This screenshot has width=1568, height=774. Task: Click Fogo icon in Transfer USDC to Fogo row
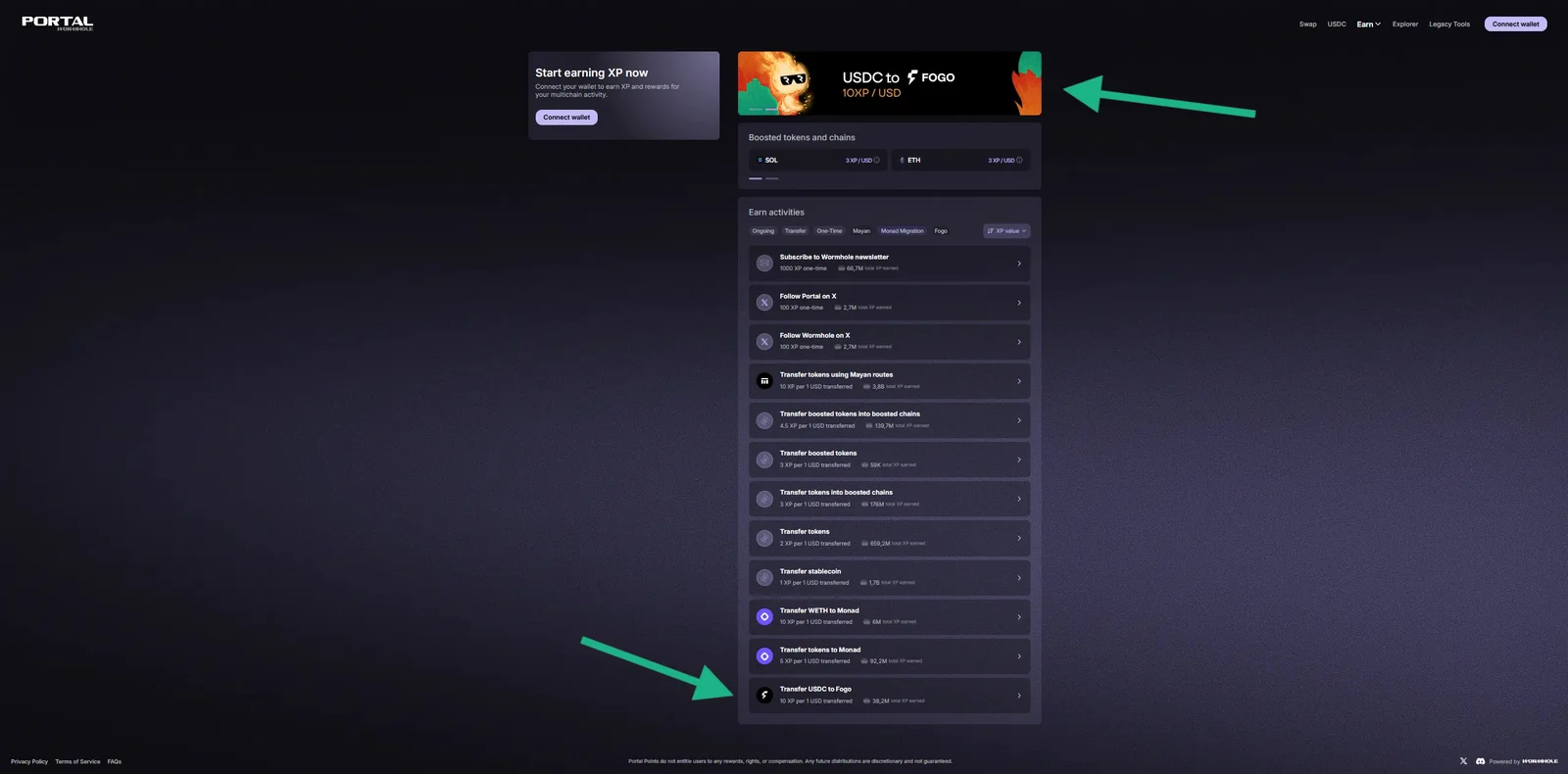tap(764, 696)
